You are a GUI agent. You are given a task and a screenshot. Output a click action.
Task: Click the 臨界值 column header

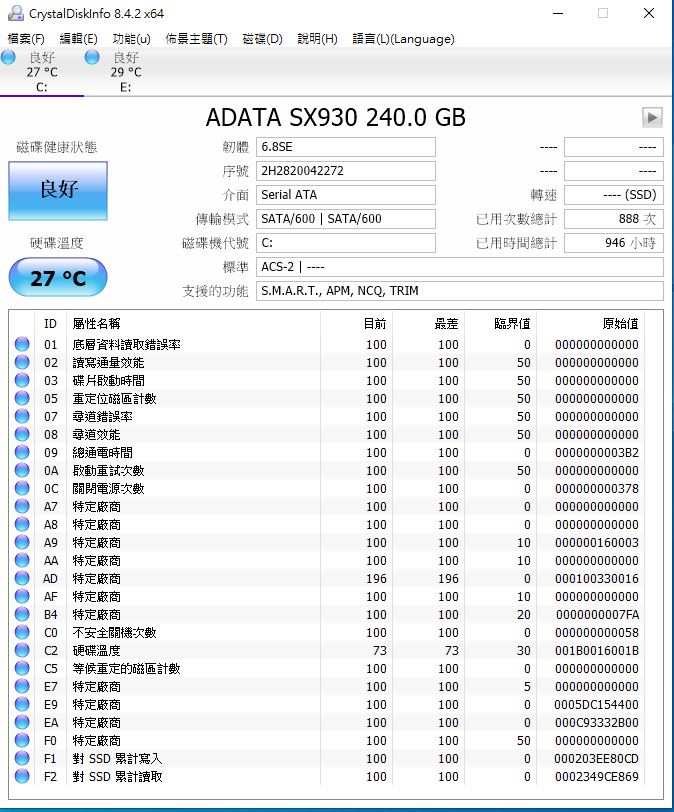pos(512,324)
